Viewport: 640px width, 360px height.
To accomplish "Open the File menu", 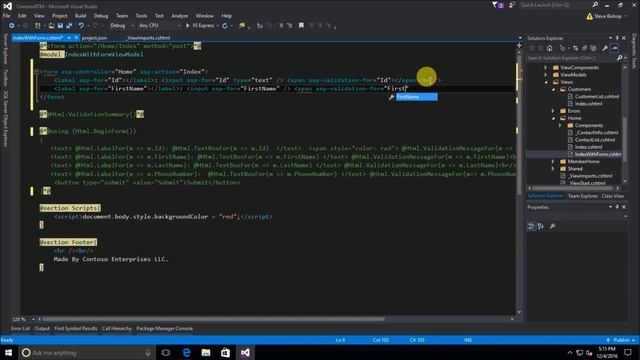I will pos(7,16).
